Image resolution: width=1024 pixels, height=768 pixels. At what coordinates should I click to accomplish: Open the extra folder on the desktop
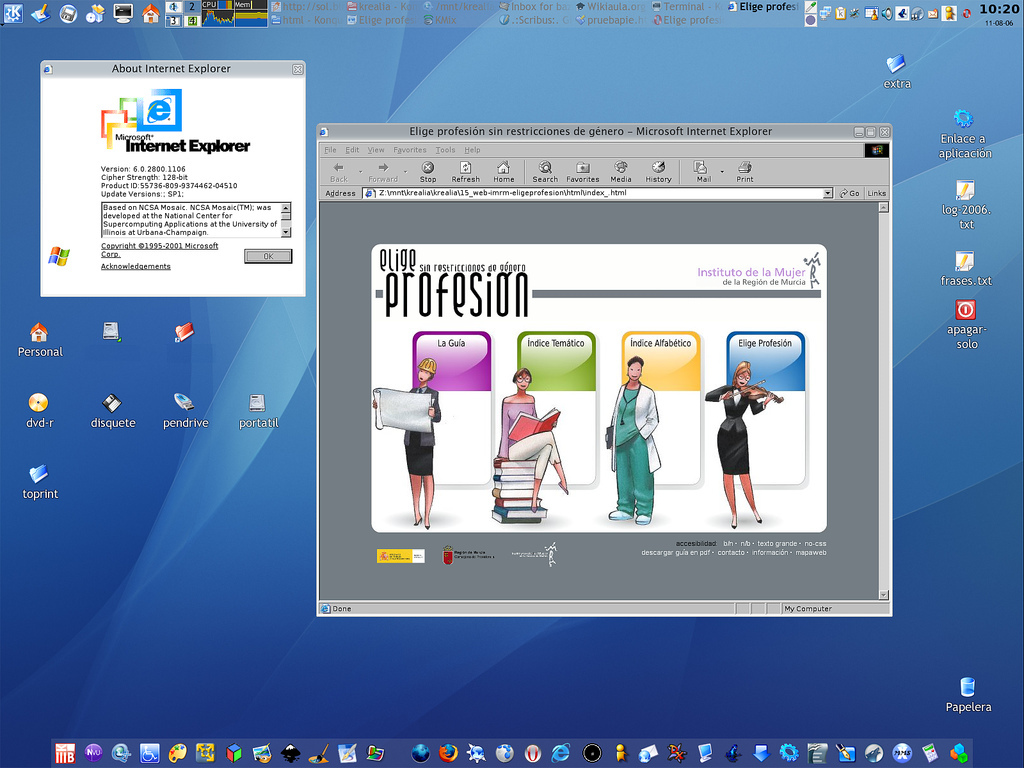(x=897, y=71)
